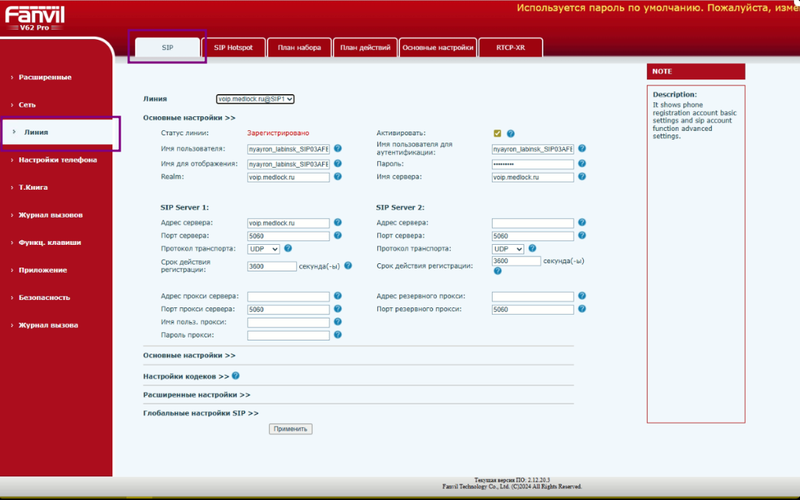Click SIP Server 1 registration expiry field

(271, 266)
